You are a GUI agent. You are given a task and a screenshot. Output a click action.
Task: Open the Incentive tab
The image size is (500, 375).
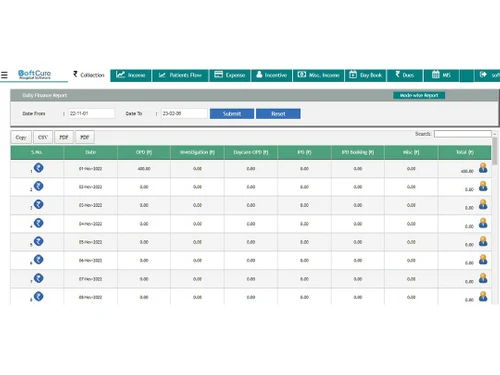click(x=272, y=75)
